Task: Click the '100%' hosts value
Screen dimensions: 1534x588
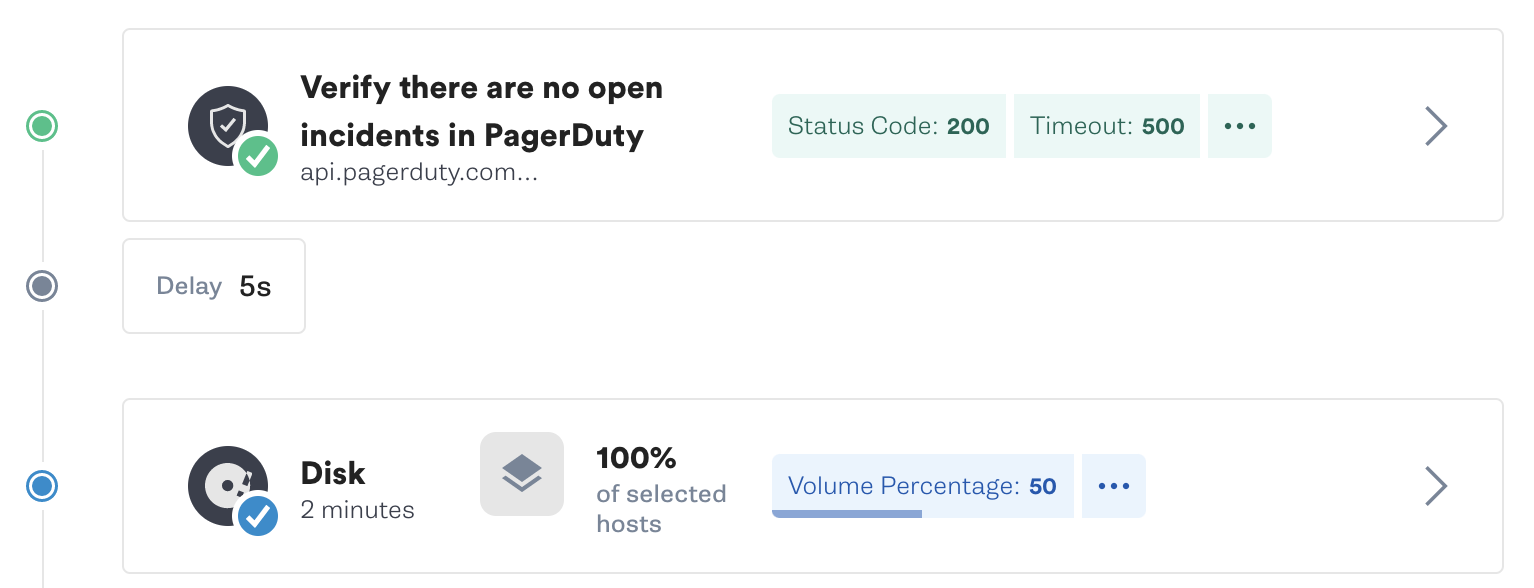Action: (x=636, y=458)
